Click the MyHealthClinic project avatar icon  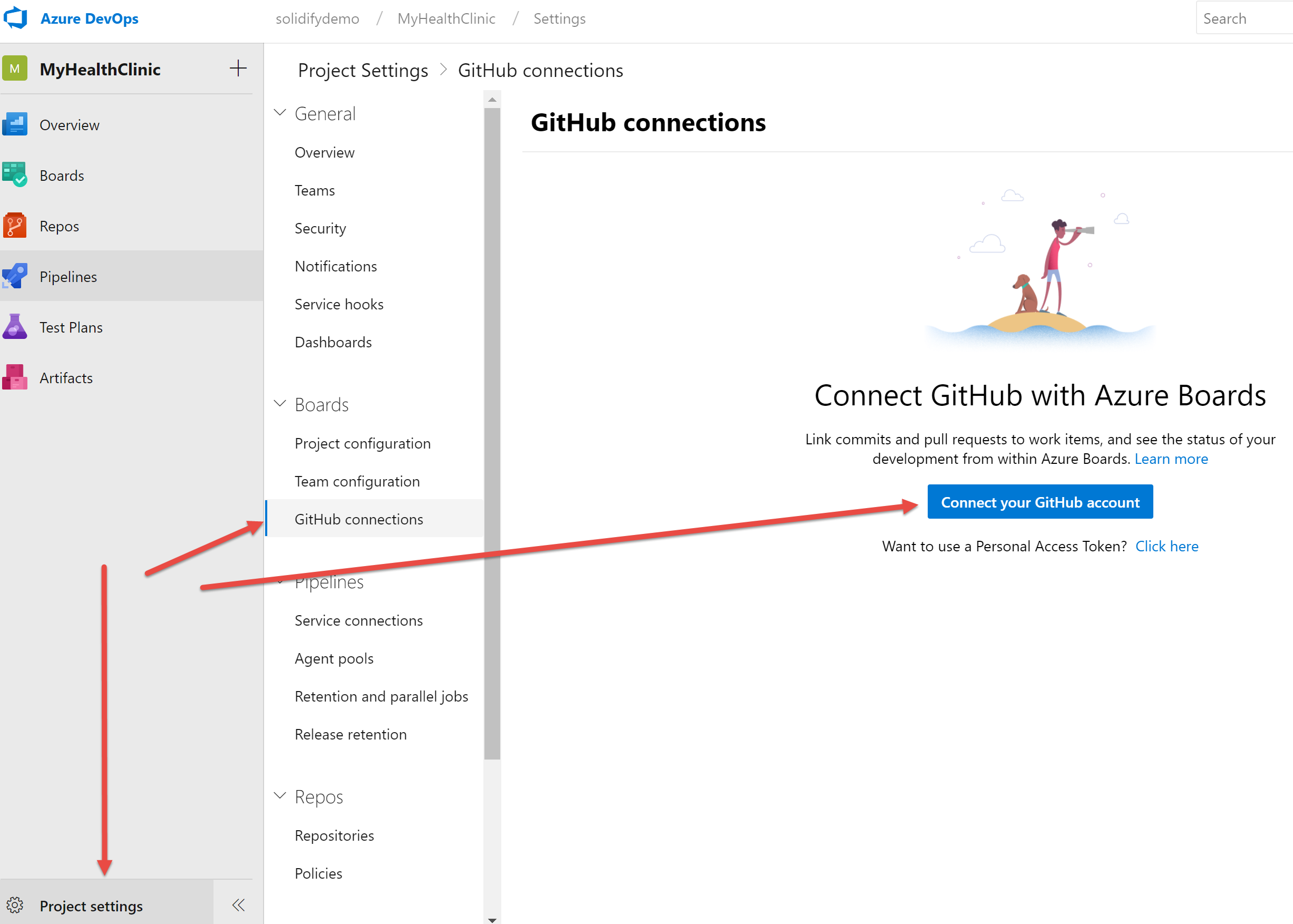coord(15,69)
